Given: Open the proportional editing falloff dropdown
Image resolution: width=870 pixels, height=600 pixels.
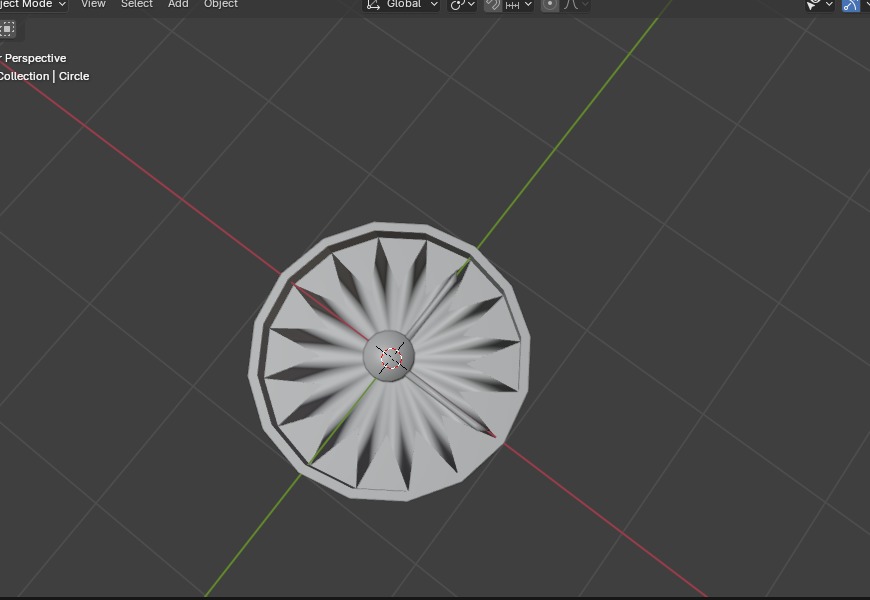Looking at the screenshot, I should tap(575, 4).
